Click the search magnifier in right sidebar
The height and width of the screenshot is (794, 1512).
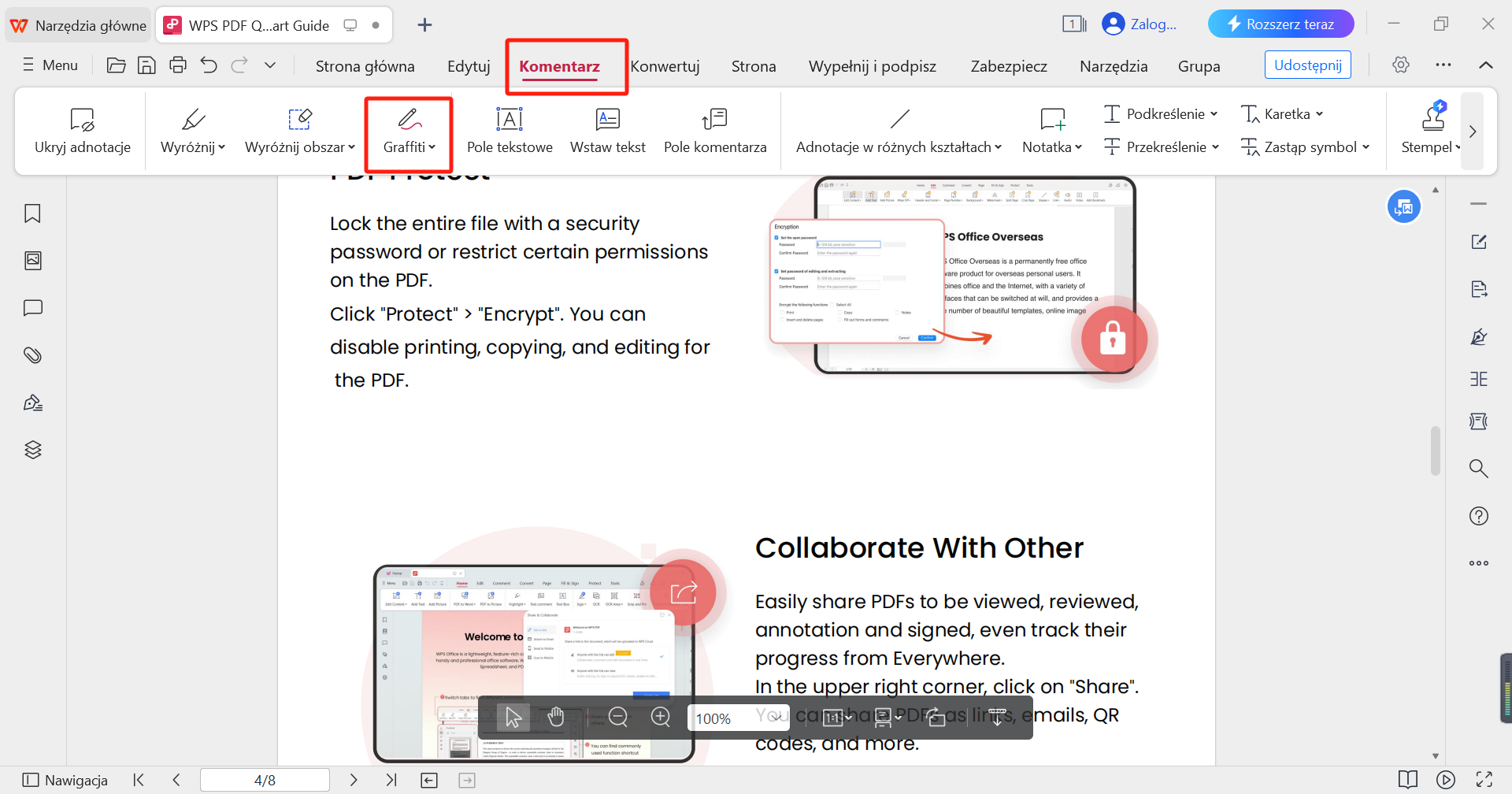click(x=1479, y=469)
